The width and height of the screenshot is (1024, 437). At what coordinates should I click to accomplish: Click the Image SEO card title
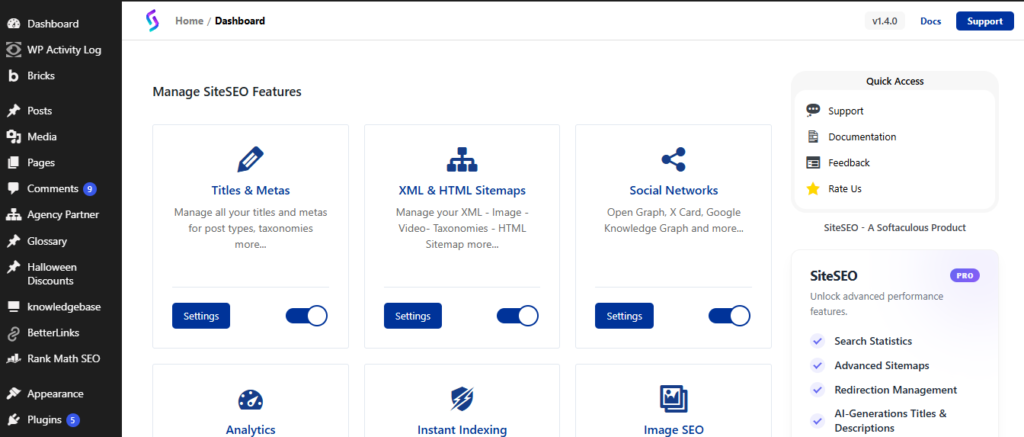coord(673,430)
